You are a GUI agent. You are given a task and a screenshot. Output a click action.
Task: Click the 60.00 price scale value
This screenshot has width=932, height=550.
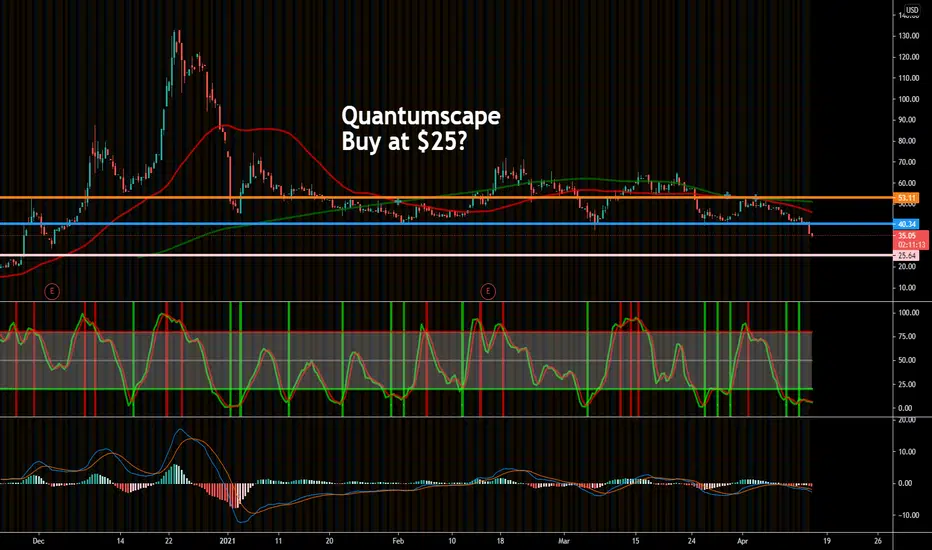pos(909,183)
